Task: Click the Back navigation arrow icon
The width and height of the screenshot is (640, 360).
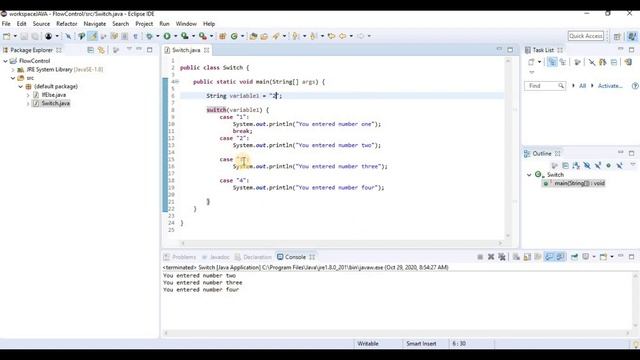Action: (x=342, y=36)
